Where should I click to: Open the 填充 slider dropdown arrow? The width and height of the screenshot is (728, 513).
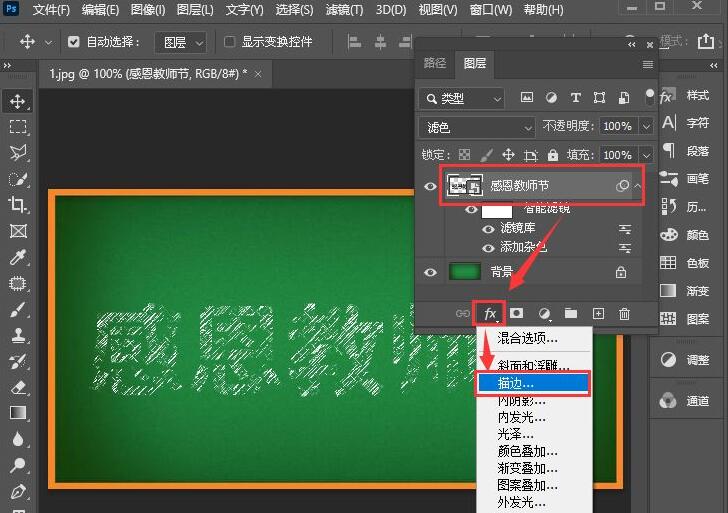point(646,155)
